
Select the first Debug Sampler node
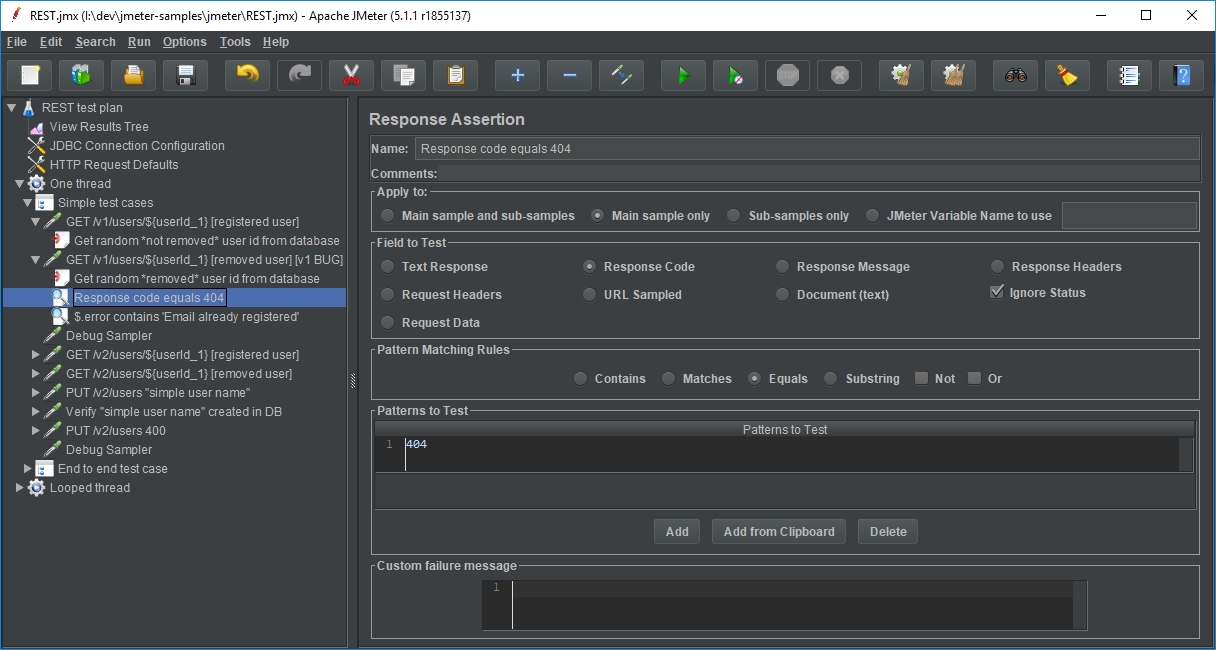(x=109, y=336)
